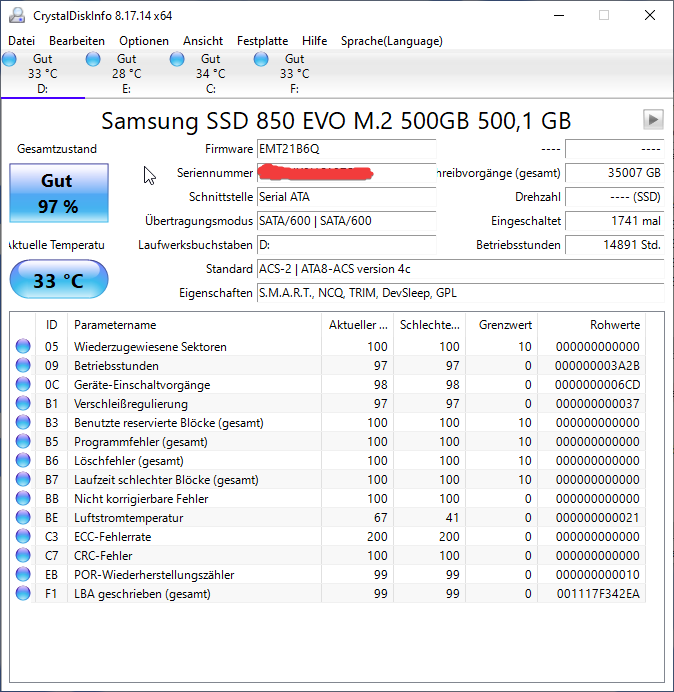Click status orb of LBA geschrieben row
The image size is (674, 692).
point(23,593)
